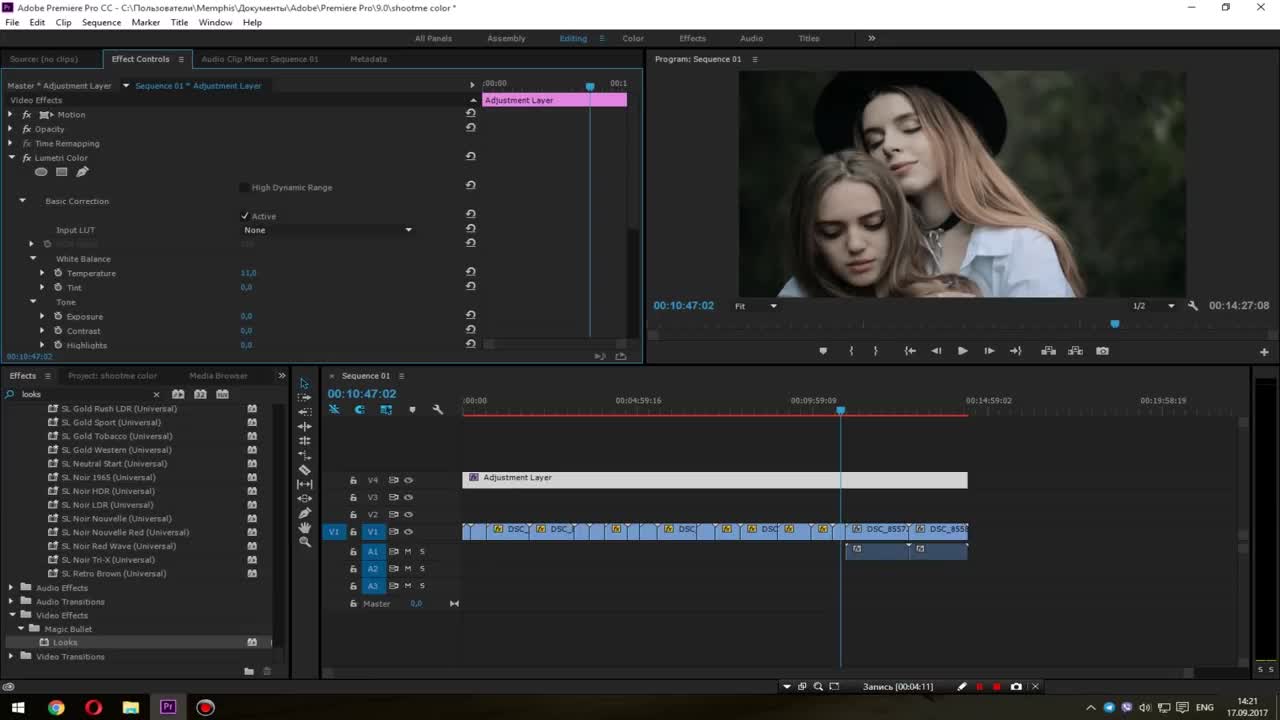The height and width of the screenshot is (720, 1280).
Task: Open the Input LUT dropdown
Action: coord(327,230)
